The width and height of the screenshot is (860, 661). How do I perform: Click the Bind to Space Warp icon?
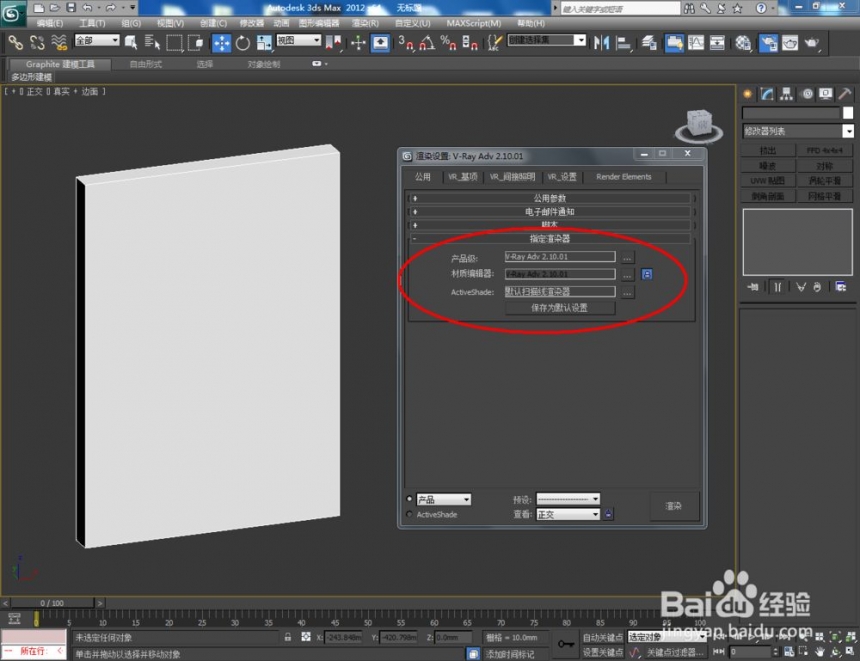click(x=59, y=42)
